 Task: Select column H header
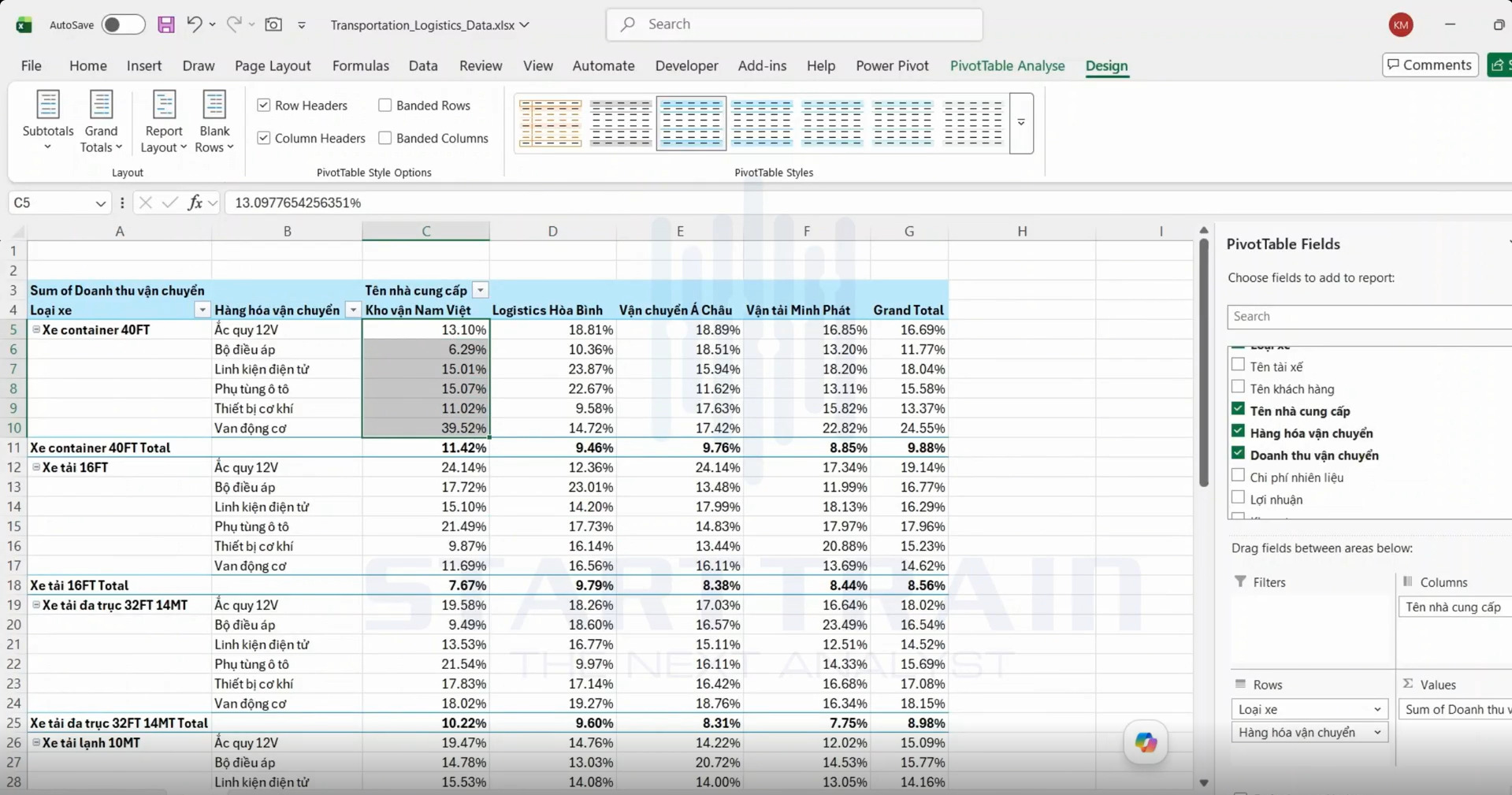click(x=1022, y=231)
